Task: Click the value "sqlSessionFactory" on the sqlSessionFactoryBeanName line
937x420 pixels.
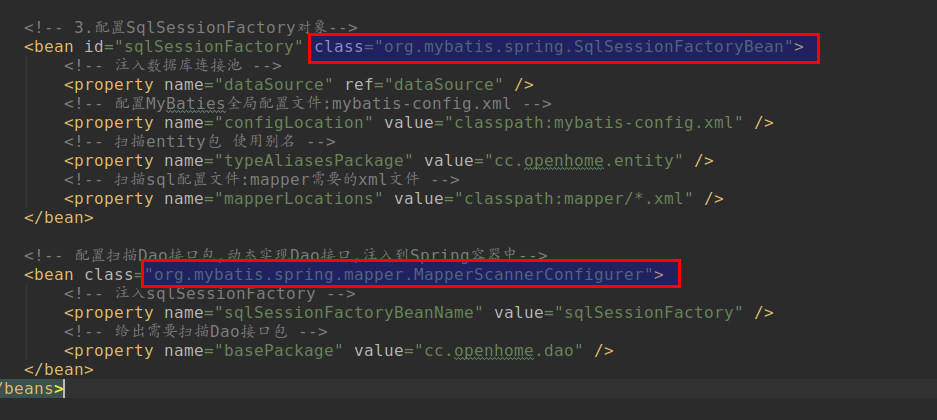Action: pos(648,313)
